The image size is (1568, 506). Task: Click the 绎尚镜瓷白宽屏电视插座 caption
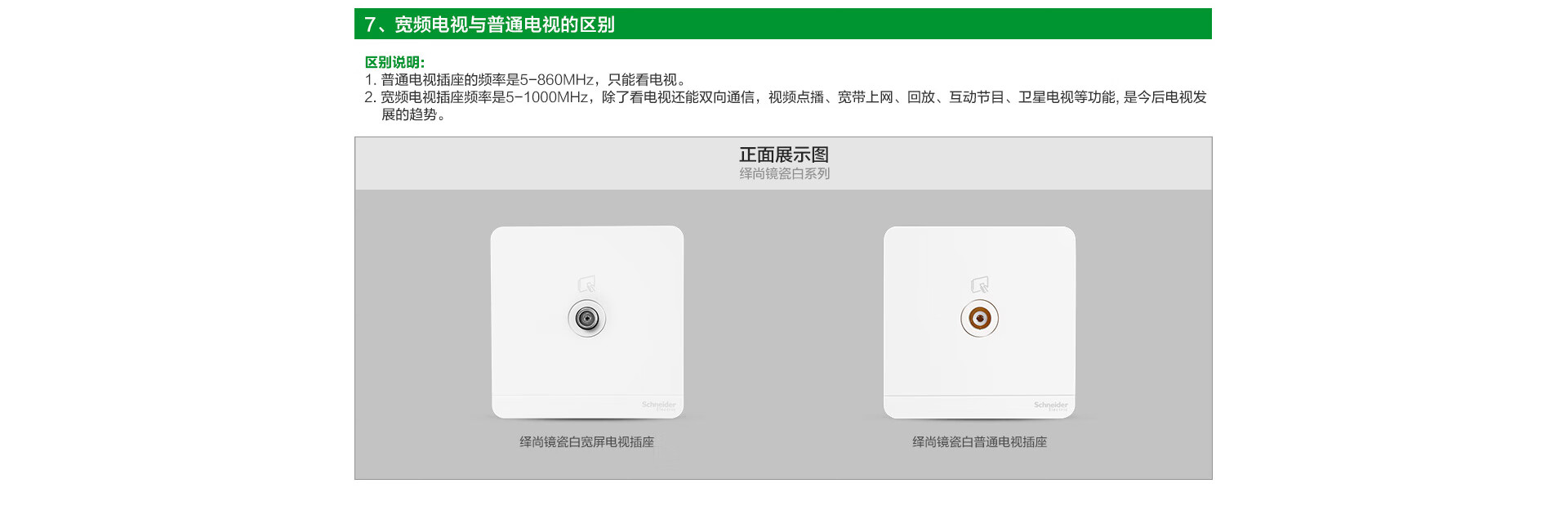(587, 442)
